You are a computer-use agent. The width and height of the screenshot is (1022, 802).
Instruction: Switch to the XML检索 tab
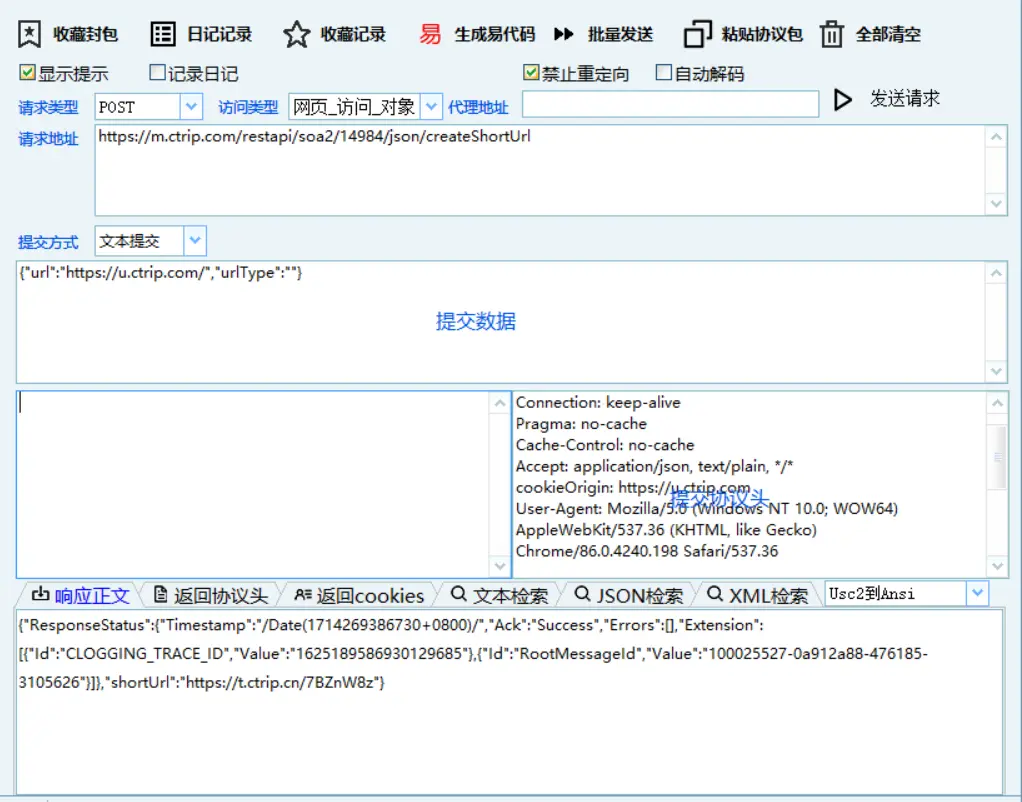coord(757,595)
